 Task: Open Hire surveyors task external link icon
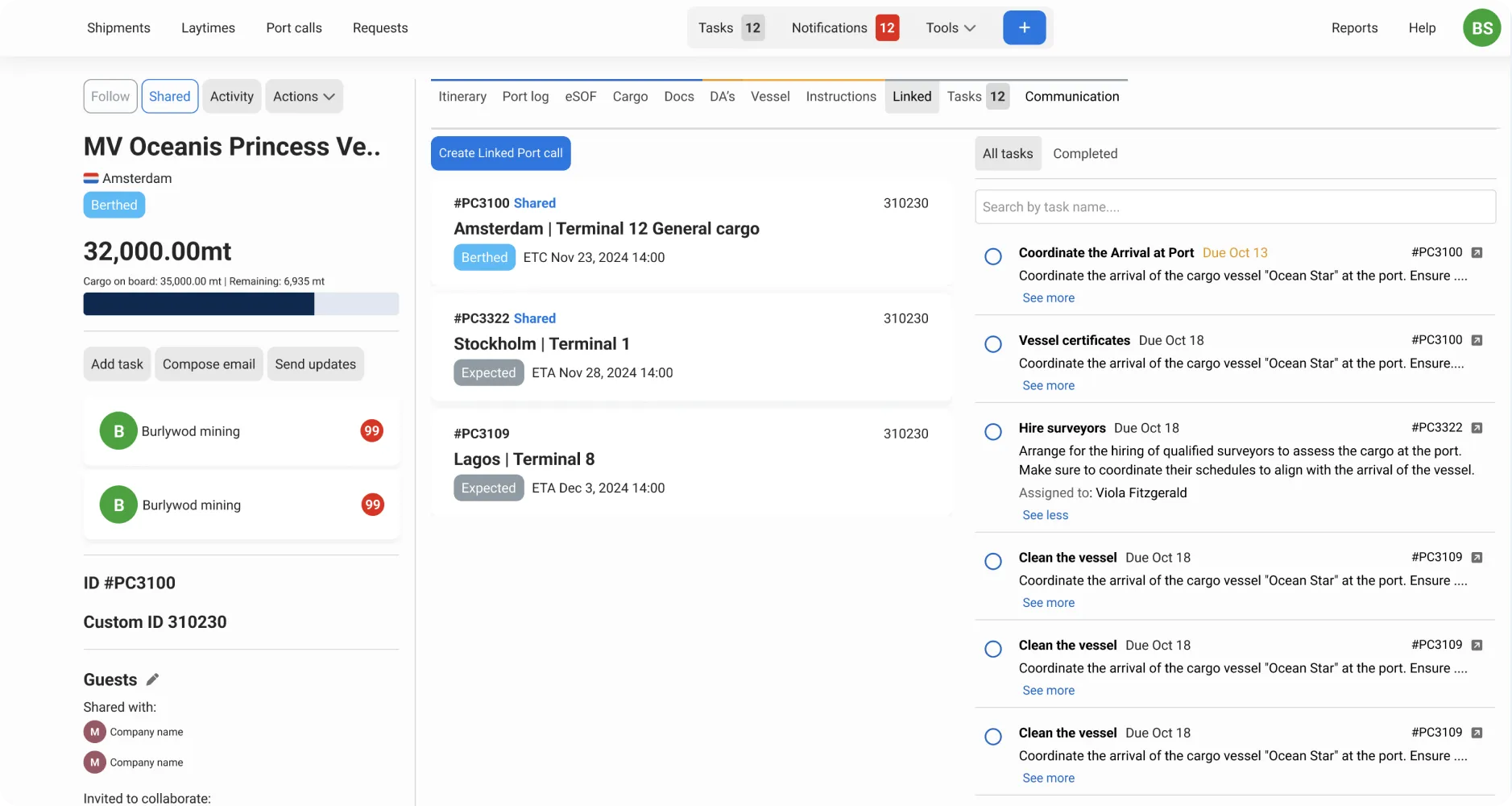1477,428
